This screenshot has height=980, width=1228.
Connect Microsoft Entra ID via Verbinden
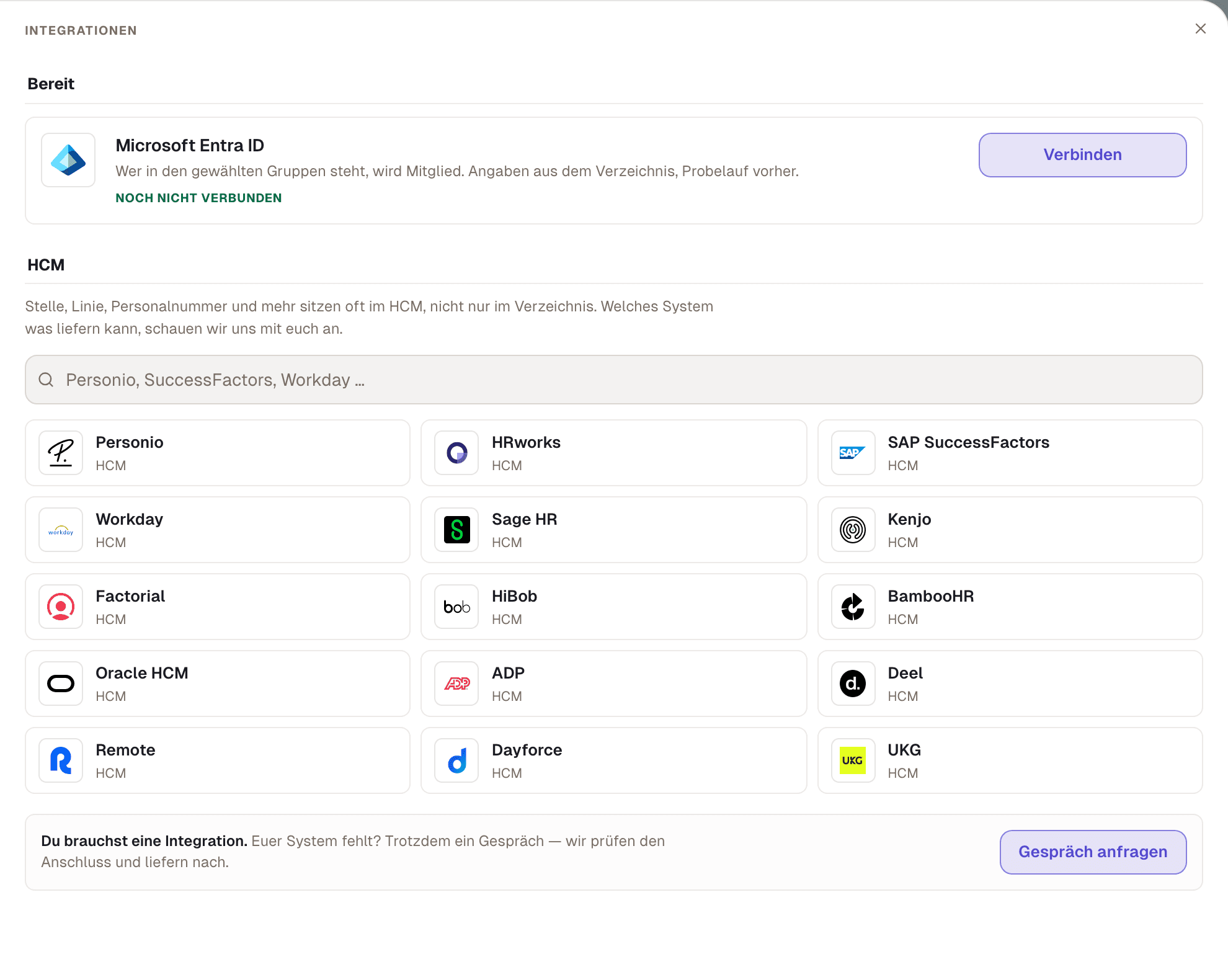1082,155
